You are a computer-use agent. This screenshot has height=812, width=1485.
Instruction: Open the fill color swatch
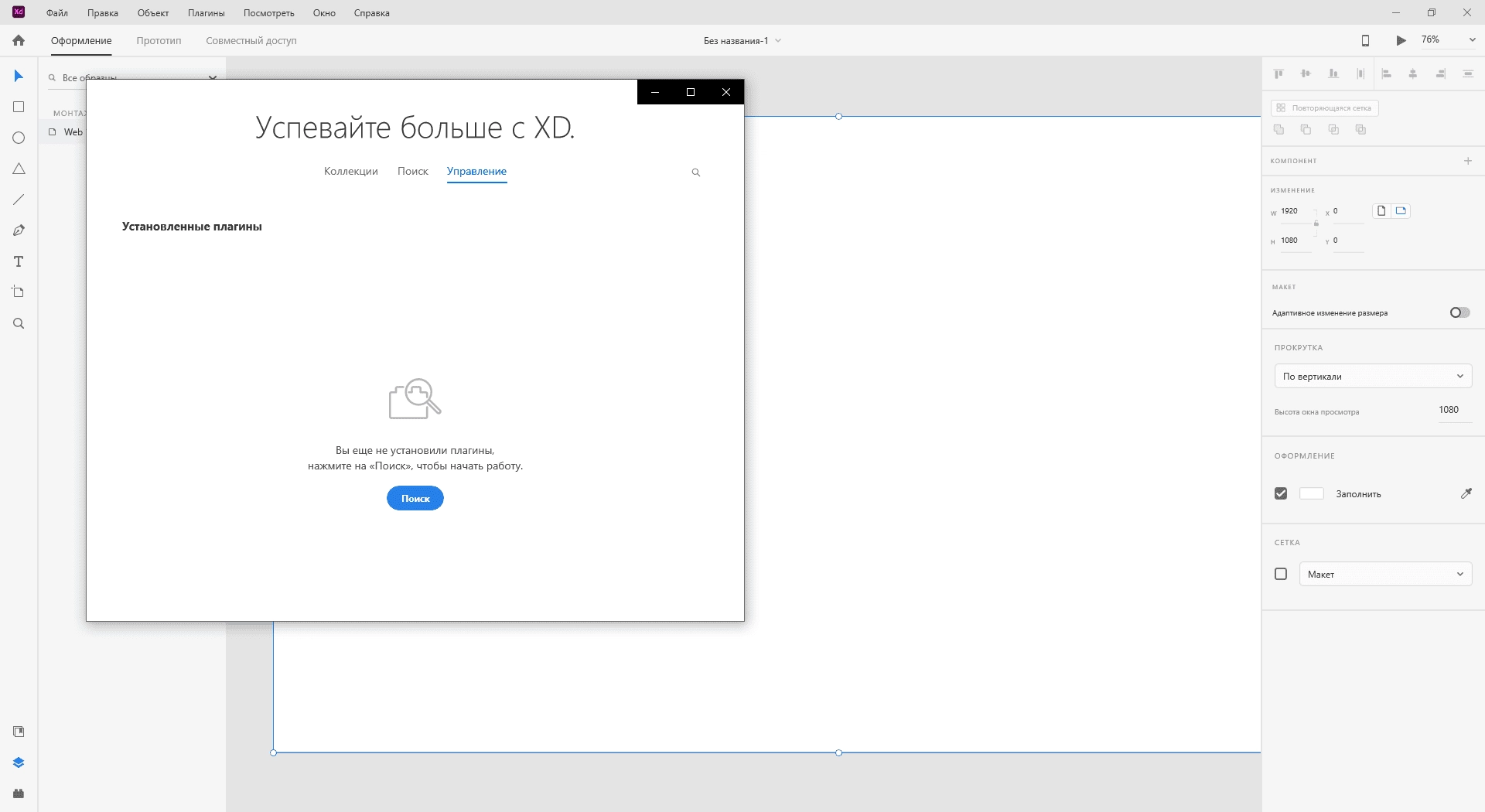pyautogui.click(x=1312, y=493)
